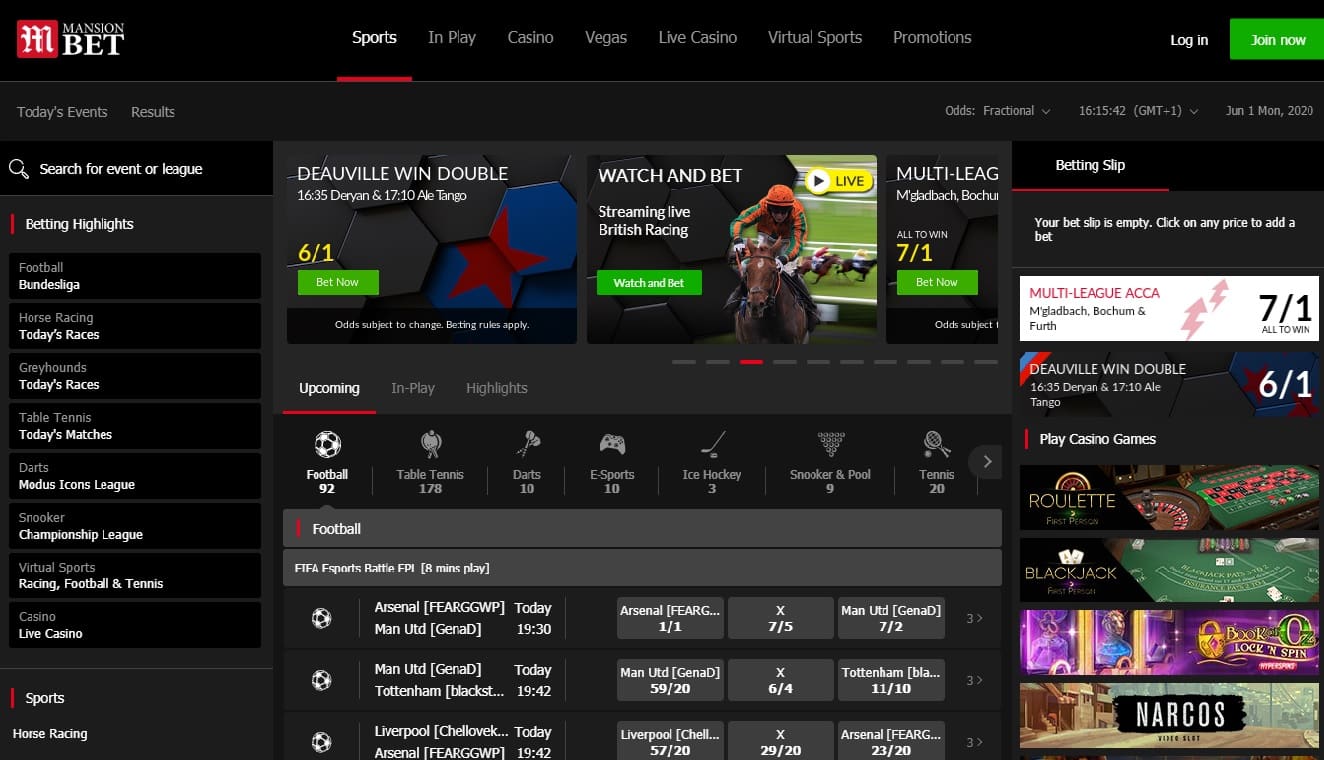Open the Results link
This screenshot has width=1324, height=760.
[153, 112]
